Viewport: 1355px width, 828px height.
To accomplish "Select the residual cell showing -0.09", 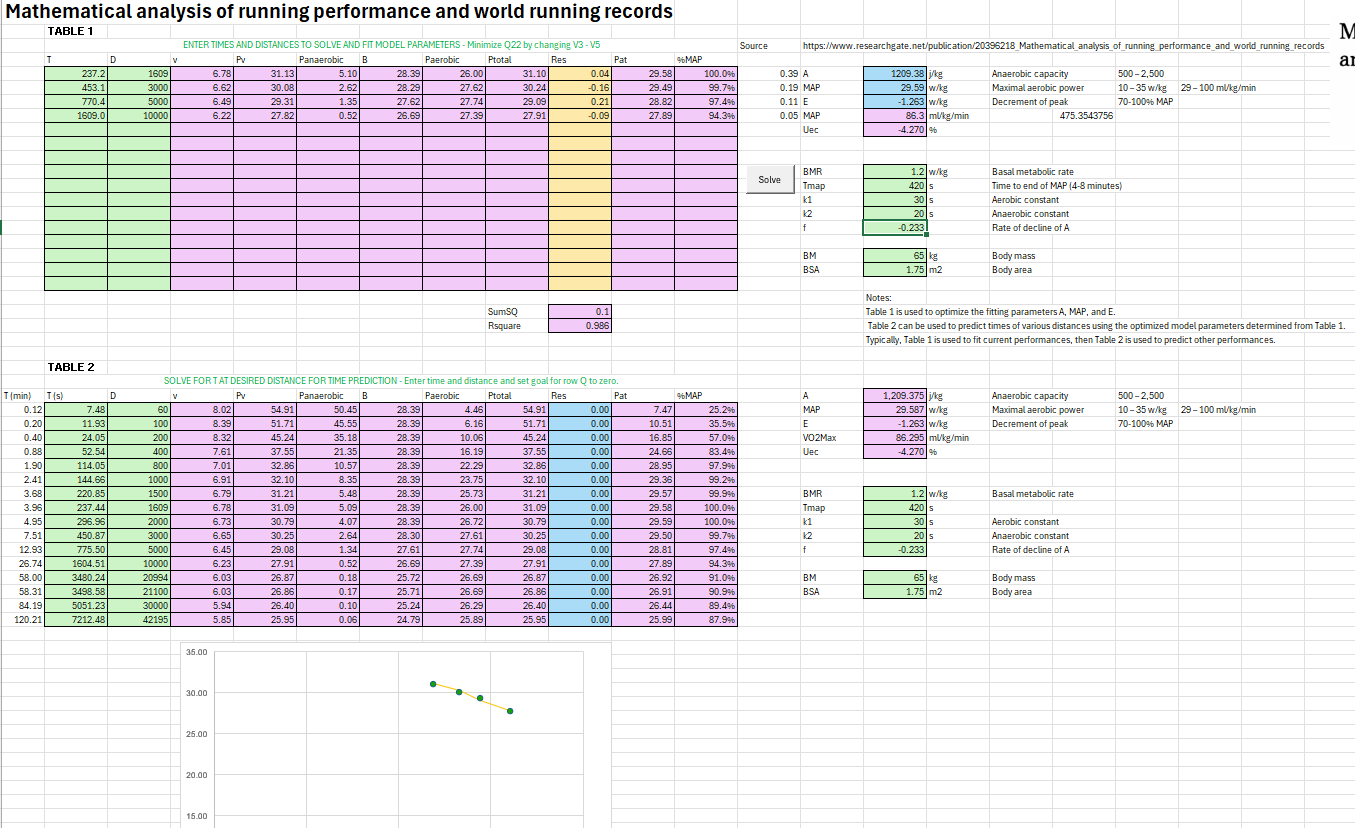I will tap(580, 116).
